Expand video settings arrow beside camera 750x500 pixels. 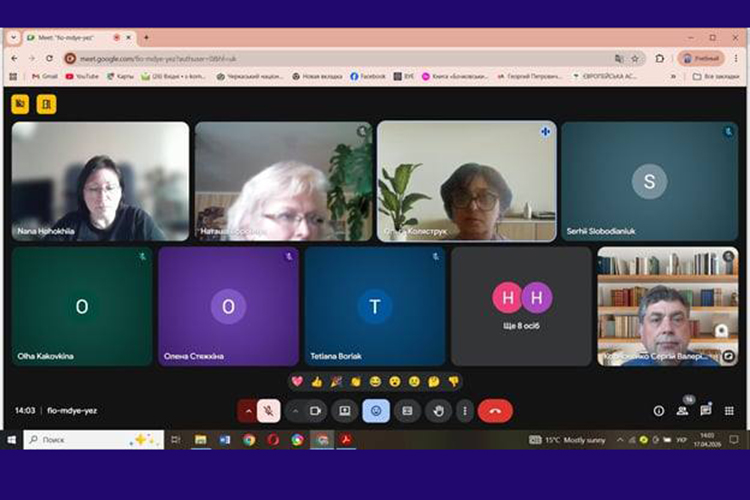click(x=294, y=410)
